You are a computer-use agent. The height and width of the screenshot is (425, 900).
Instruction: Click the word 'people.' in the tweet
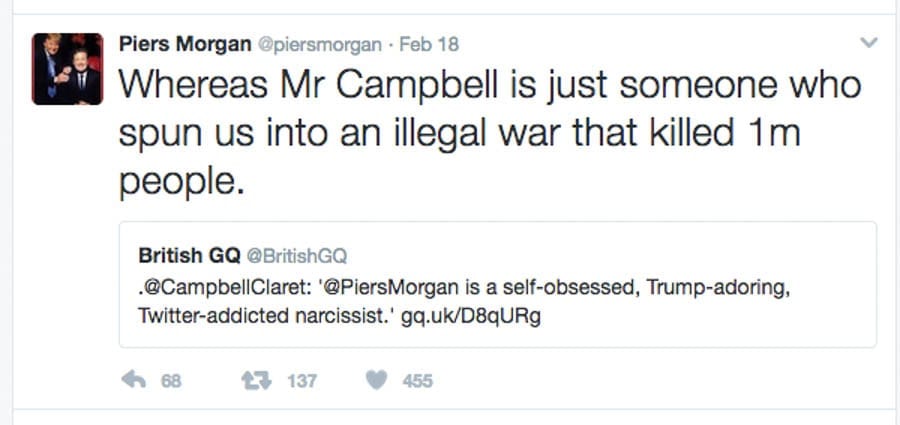[x=181, y=182]
